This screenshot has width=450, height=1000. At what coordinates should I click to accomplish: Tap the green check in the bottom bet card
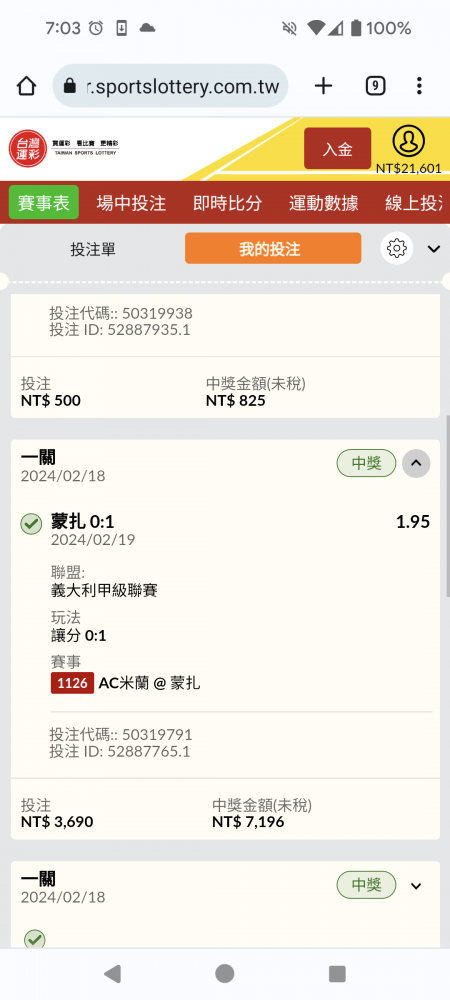tap(34, 939)
